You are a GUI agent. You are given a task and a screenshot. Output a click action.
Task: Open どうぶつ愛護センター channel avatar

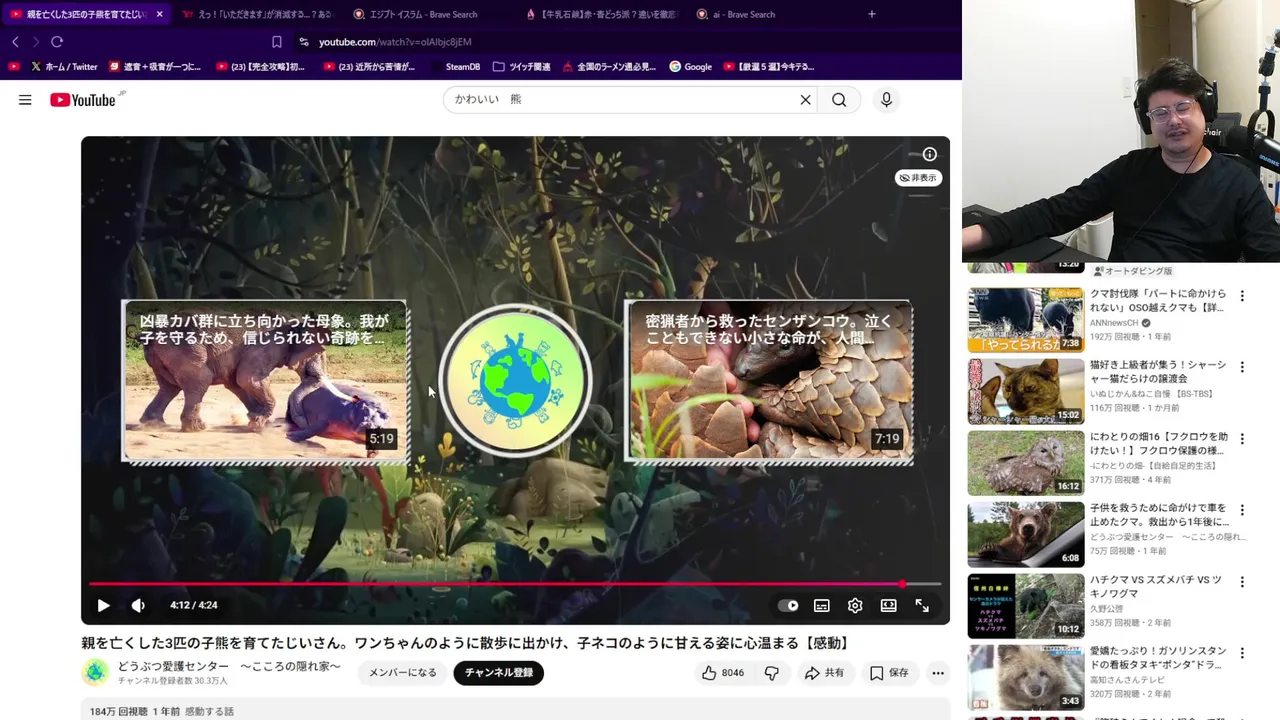coord(96,672)
